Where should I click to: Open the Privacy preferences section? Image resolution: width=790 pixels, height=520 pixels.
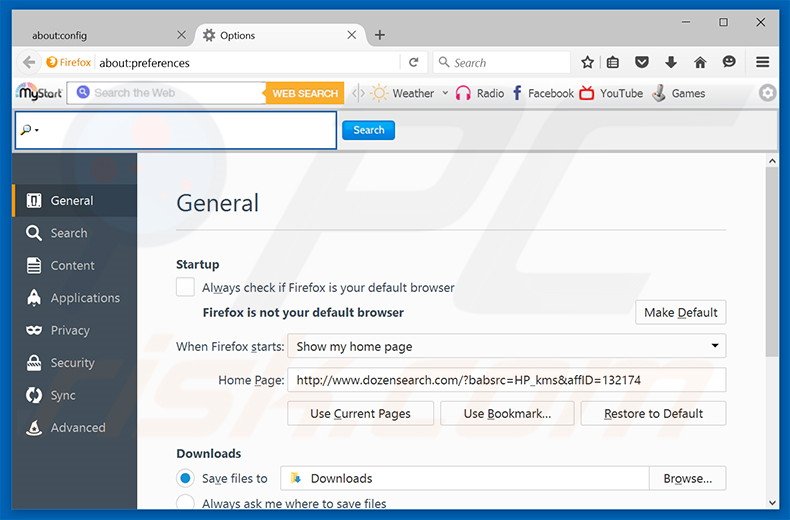pos(75,331)
